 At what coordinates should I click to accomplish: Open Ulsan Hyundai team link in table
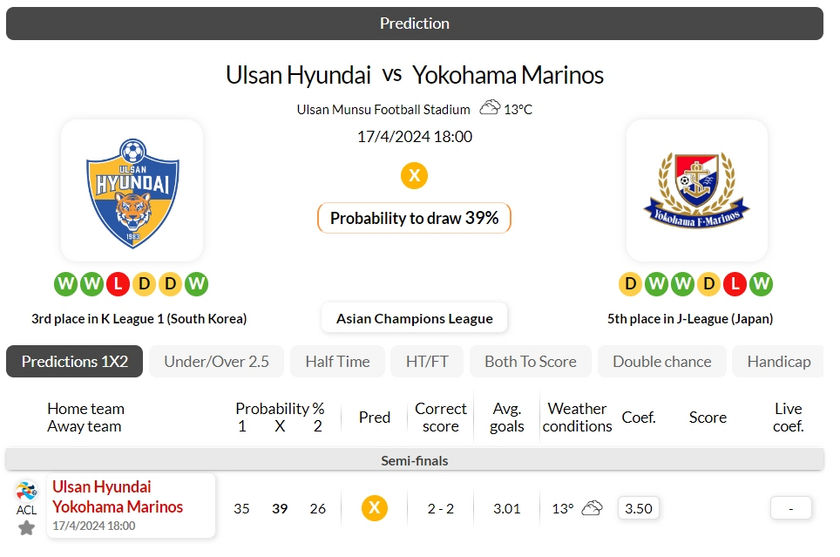[x=102, y=486]
